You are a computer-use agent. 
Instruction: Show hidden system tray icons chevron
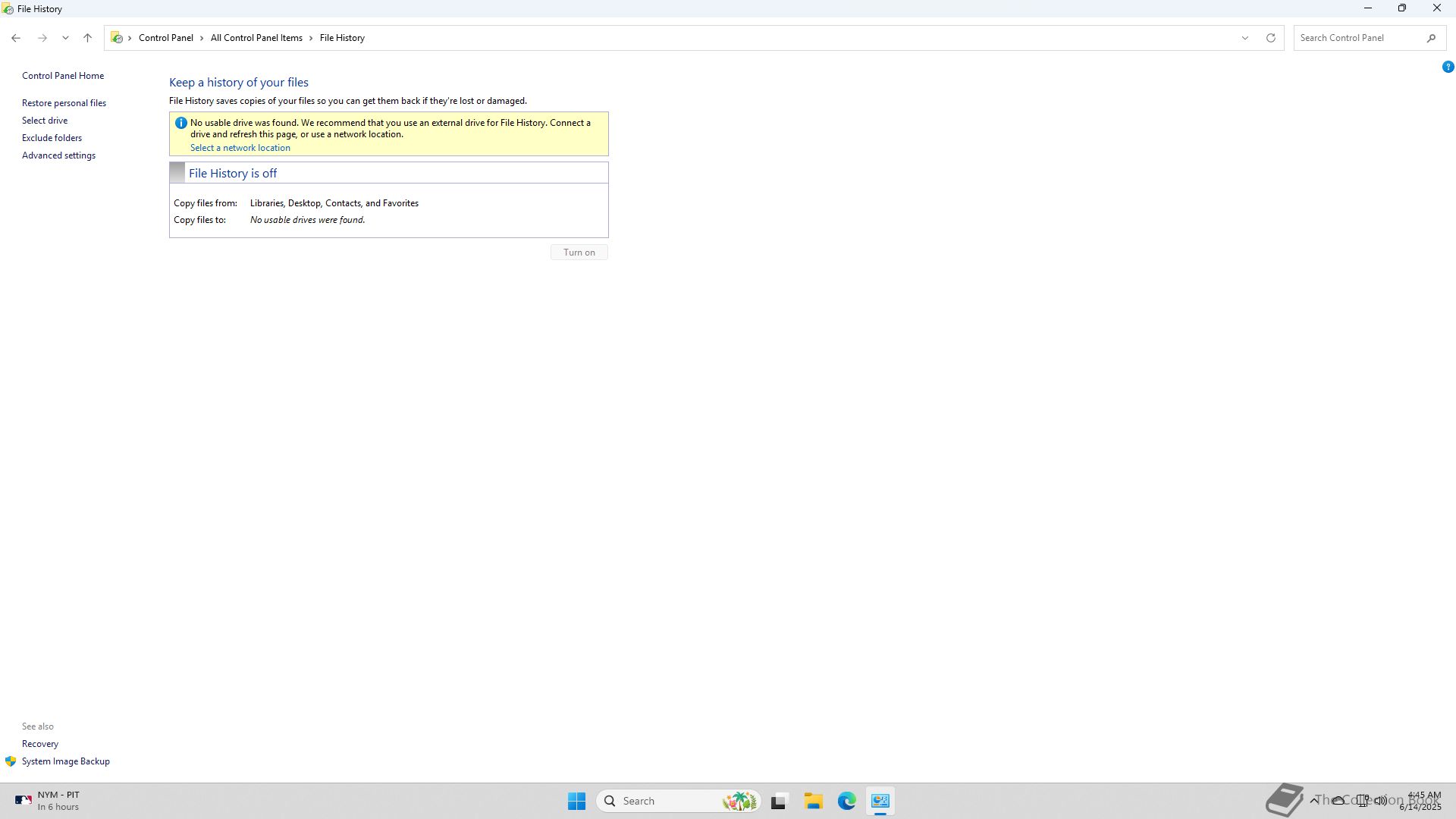click(x=1313, y=800)
